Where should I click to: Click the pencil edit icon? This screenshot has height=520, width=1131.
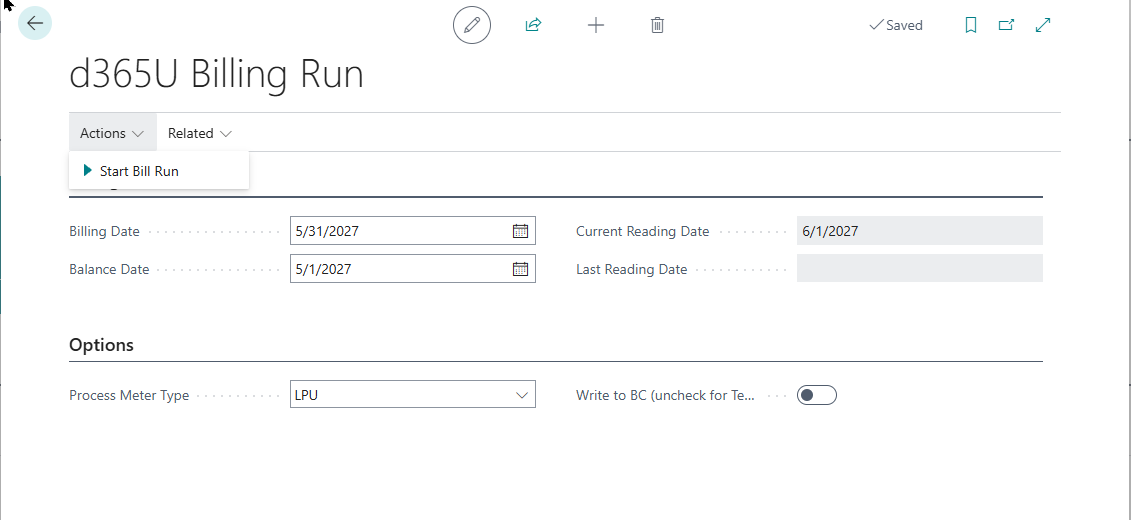[x=472, y=25]
